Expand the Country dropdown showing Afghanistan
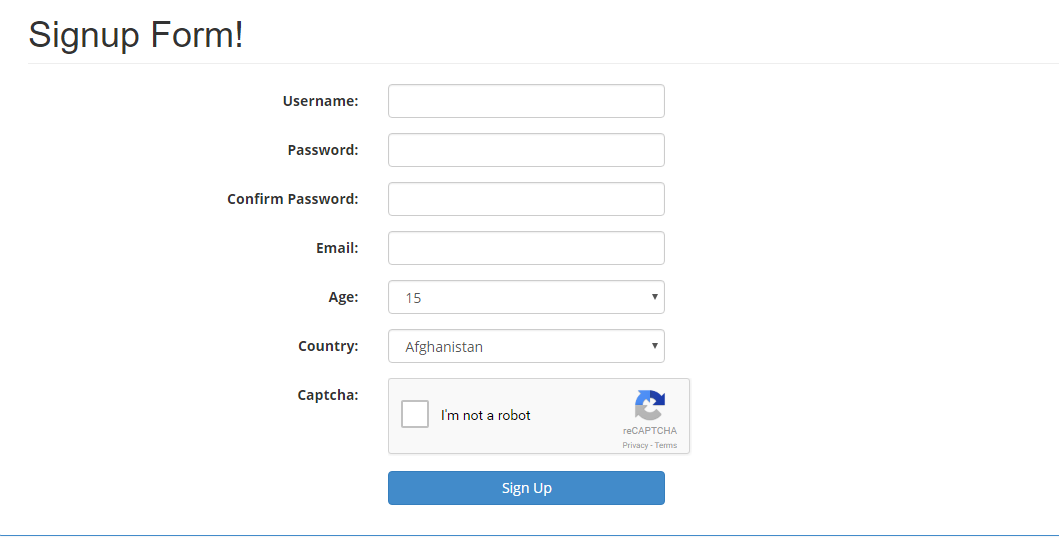Image resolution: width=1059 pixels, height=538 pixels. (x=526, y=346)
